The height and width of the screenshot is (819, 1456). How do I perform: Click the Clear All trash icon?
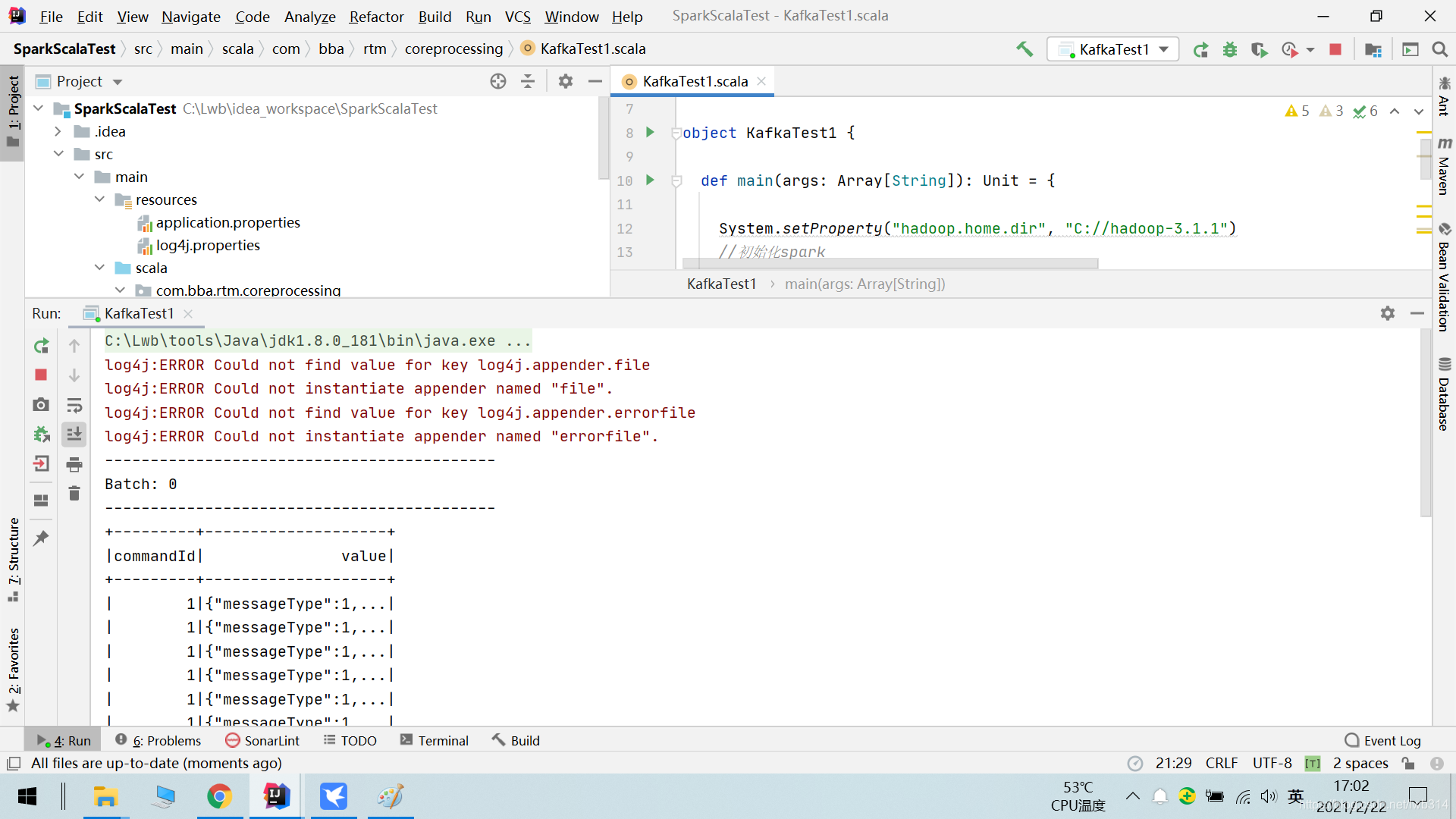(74, 494)
